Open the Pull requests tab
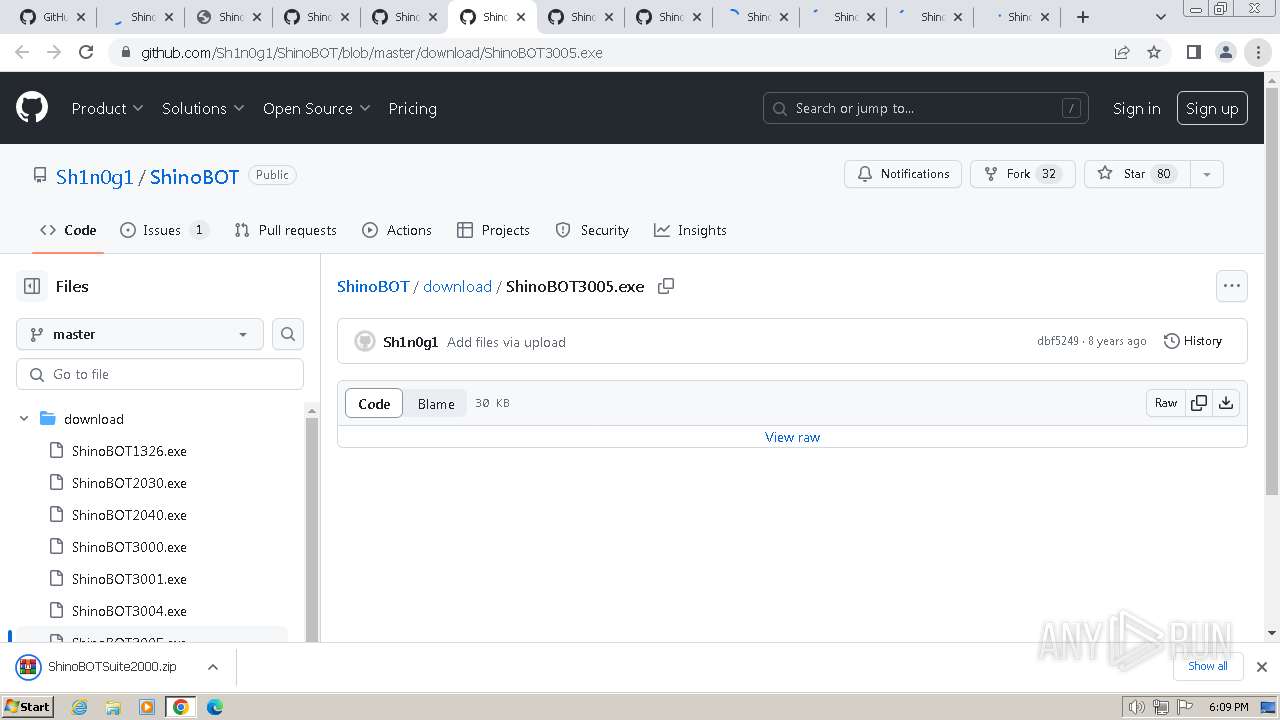Screen dimensions: 1280x720 click(286, 230)
